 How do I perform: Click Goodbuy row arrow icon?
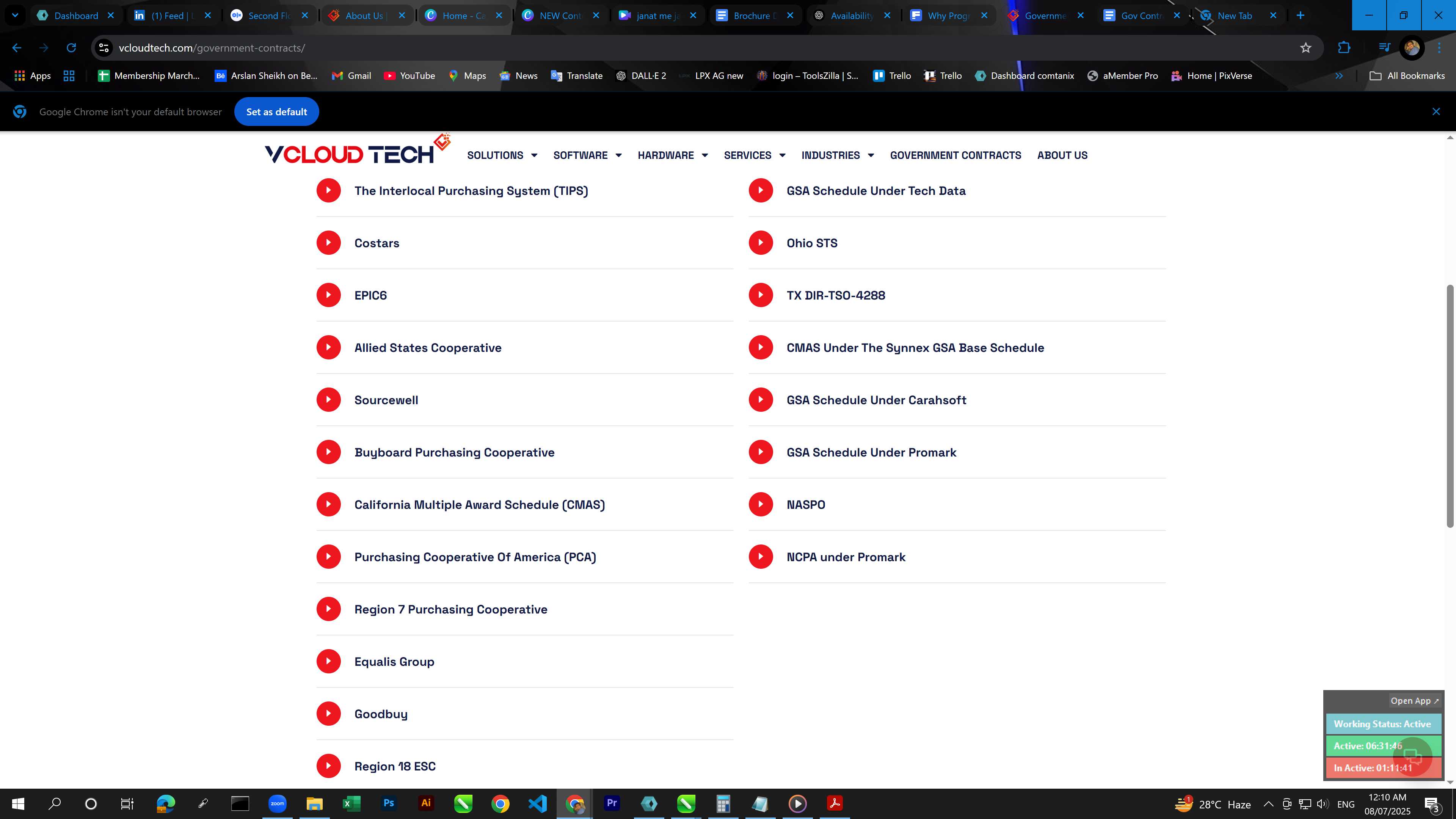[x=328, y=714]
